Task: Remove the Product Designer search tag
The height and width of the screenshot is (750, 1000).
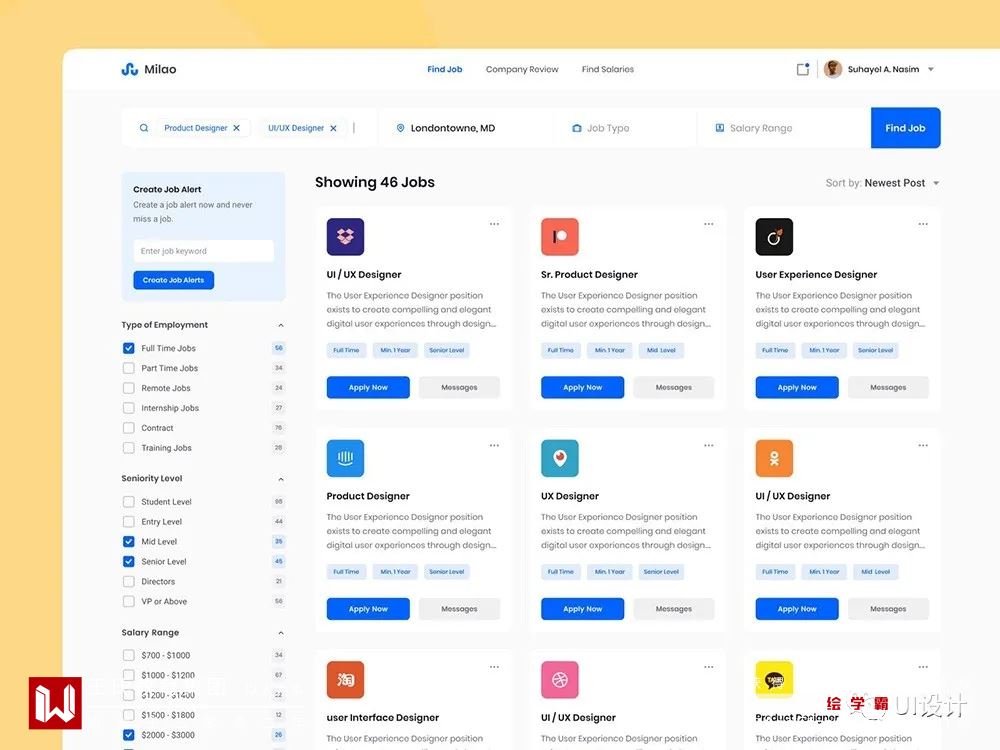Action: point(237,128)
